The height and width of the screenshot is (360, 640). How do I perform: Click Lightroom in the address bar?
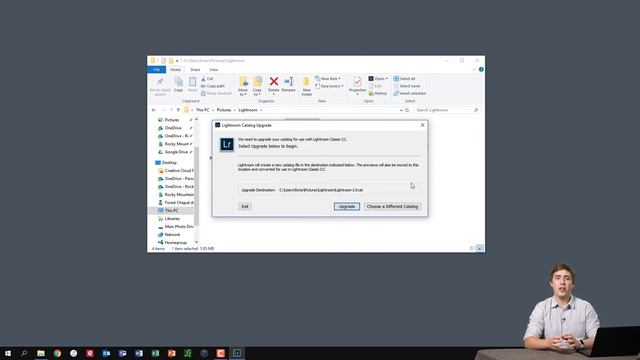coord(248,110)
